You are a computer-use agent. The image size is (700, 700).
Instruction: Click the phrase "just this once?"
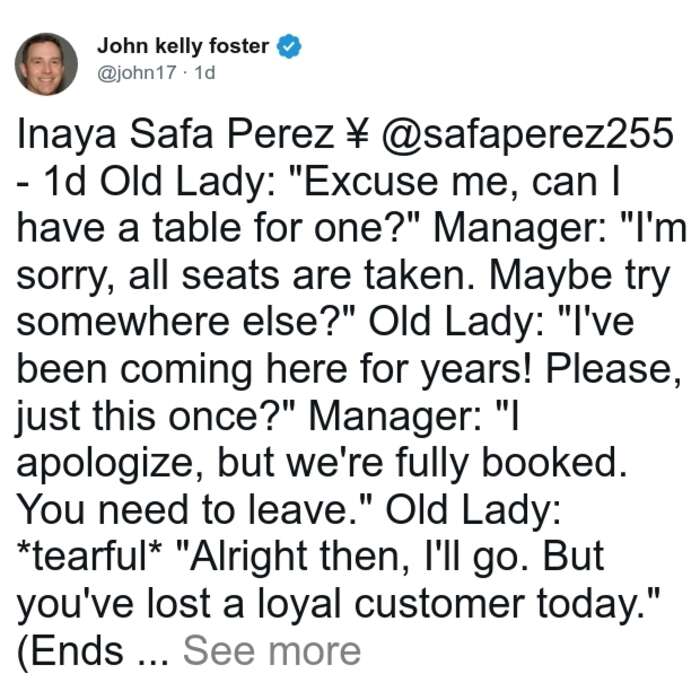(156, 417)
